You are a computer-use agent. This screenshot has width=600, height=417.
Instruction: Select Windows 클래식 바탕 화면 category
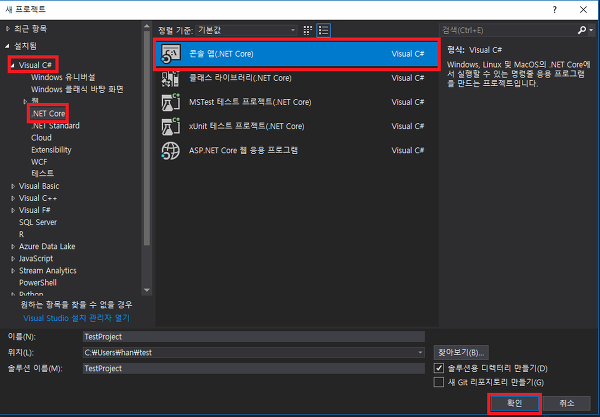(77, 90)
